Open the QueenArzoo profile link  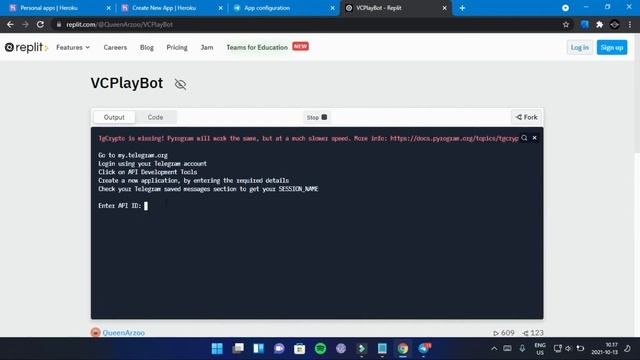pyautogui.click(x=124, y=333)
